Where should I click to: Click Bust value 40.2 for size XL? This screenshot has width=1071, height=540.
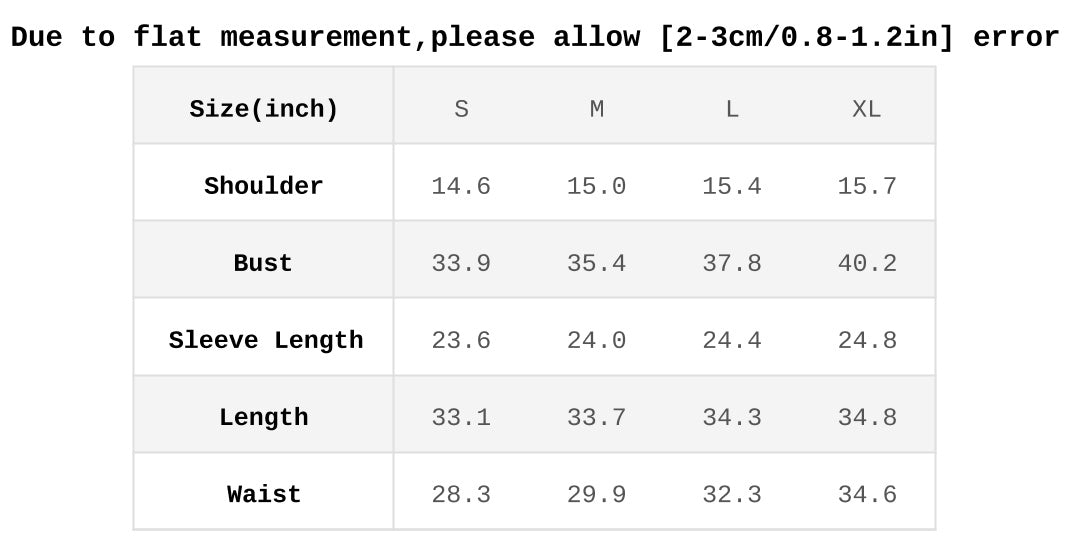tap(867, 263)
